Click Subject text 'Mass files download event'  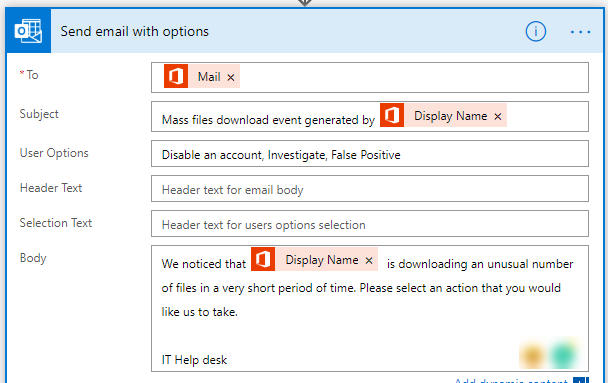click(x=232, y=120)
